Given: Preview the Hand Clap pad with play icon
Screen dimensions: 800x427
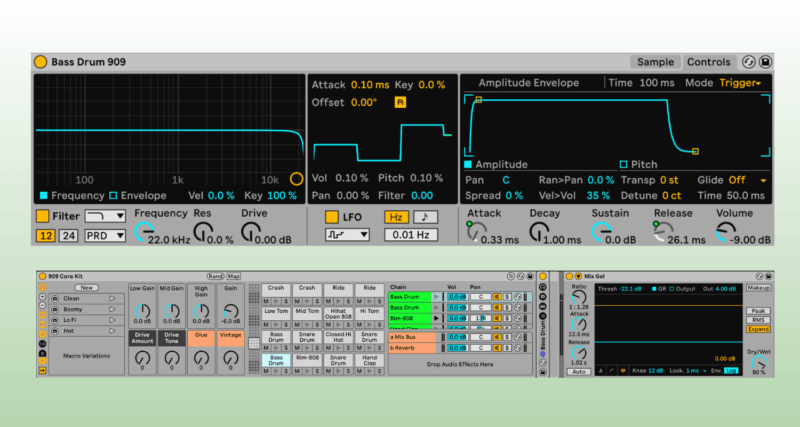Looking at the screenshot, I should coord(369,371).
